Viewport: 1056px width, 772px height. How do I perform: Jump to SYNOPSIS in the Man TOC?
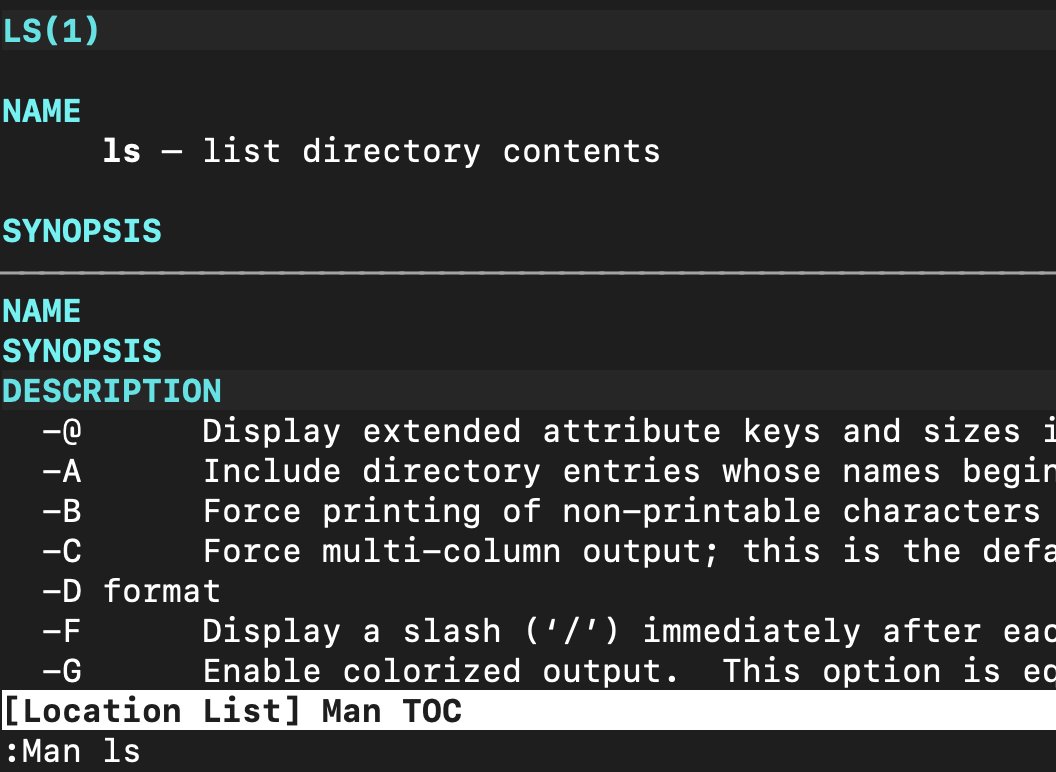(x=82, y=351)
